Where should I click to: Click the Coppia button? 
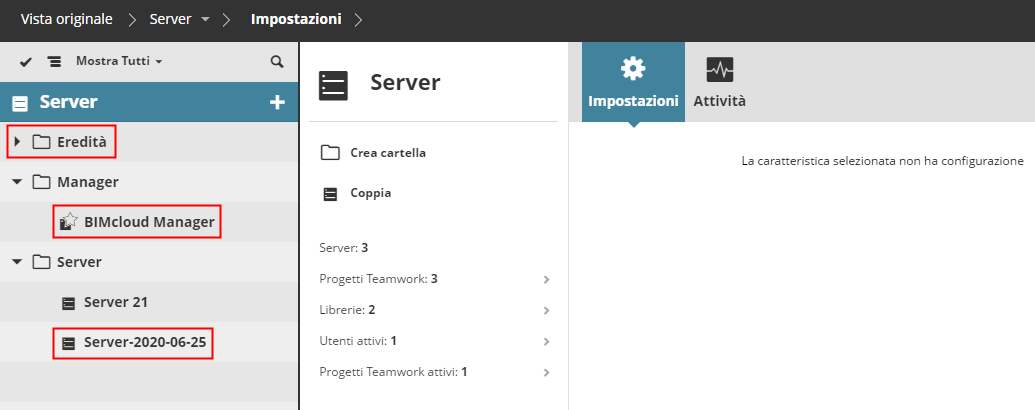click(370, 193)
